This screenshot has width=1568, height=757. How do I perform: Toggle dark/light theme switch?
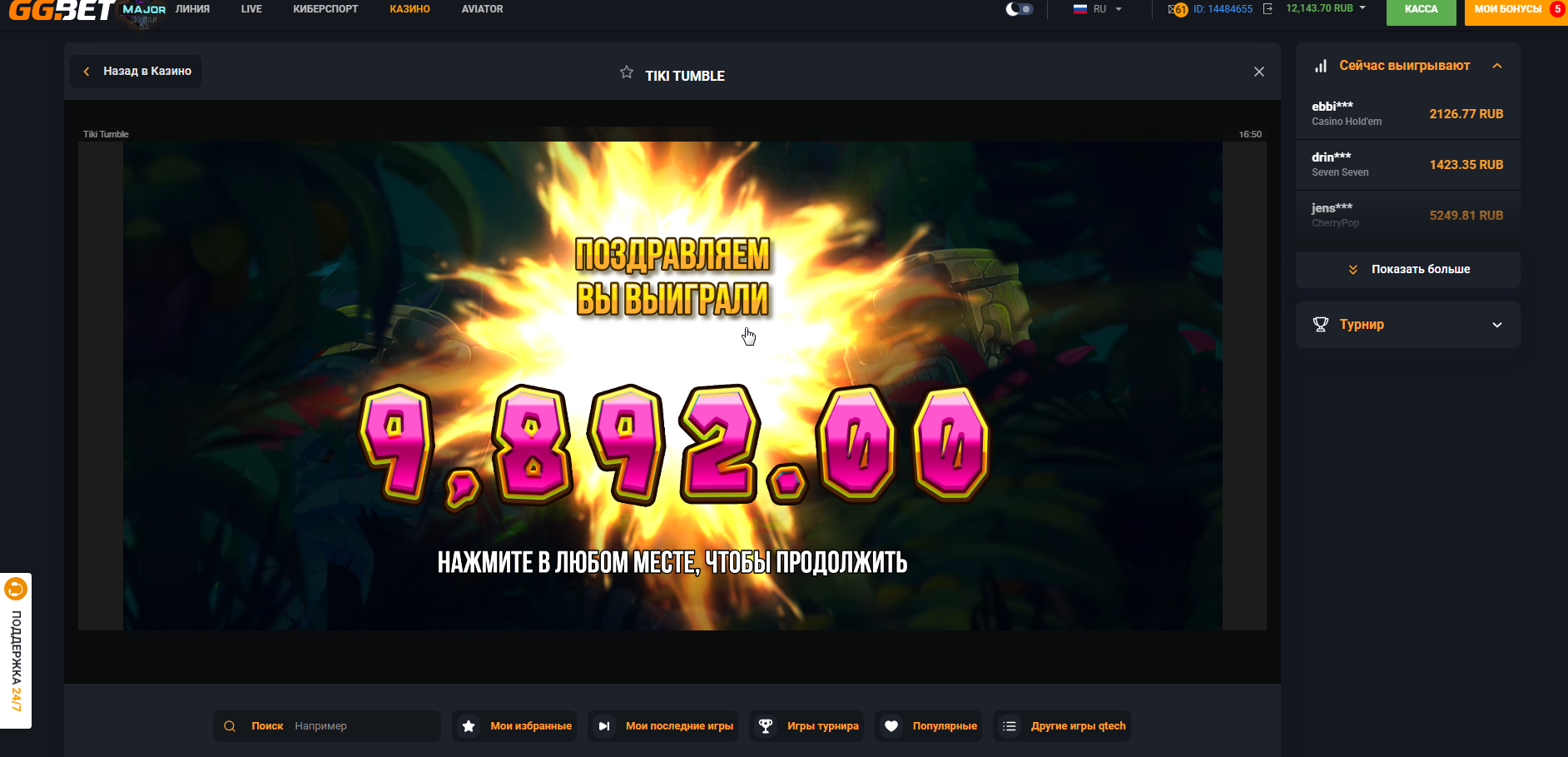[x=1020, y=9]
